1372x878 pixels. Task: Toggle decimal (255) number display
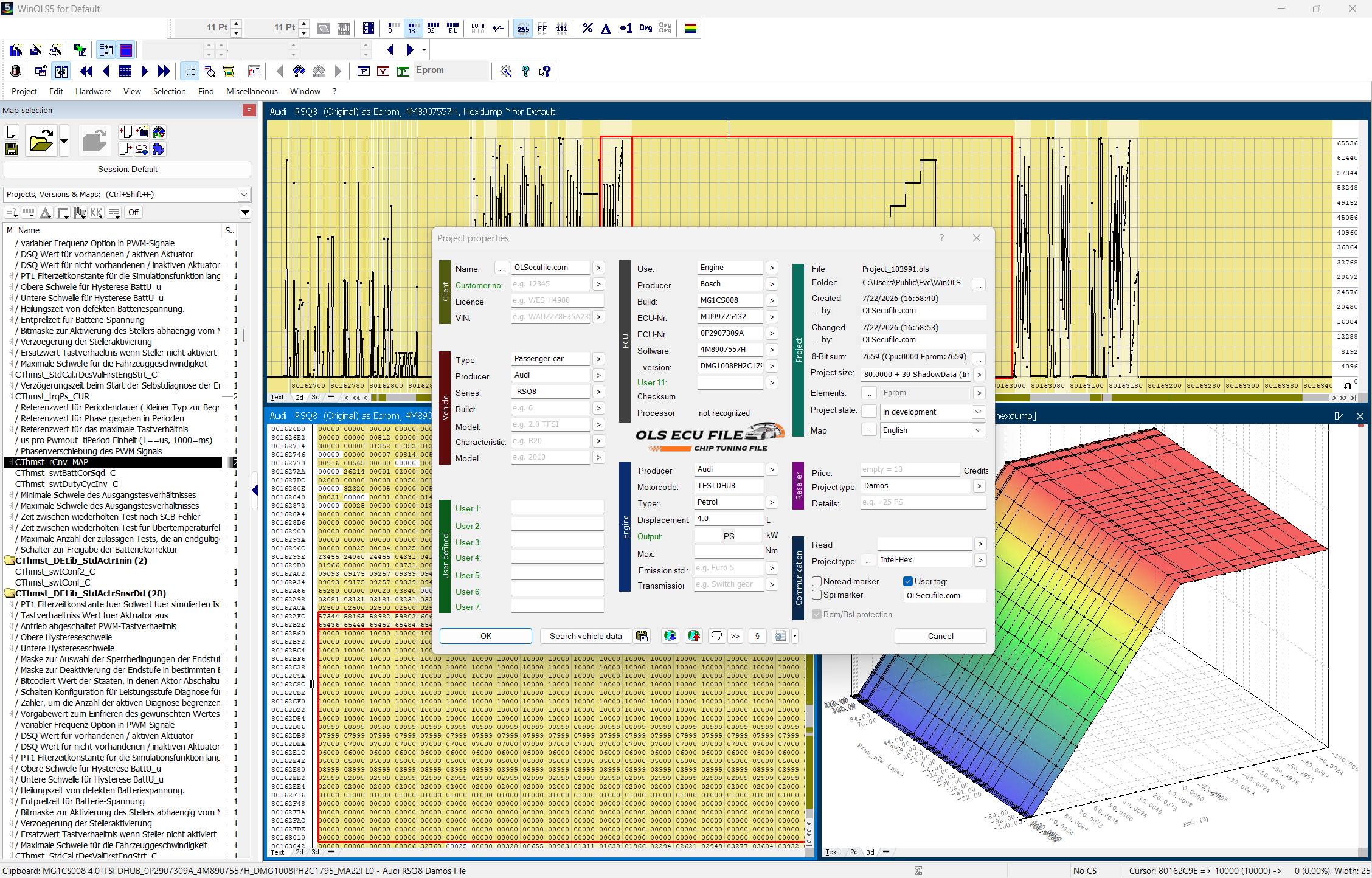(x=523, y=28)
